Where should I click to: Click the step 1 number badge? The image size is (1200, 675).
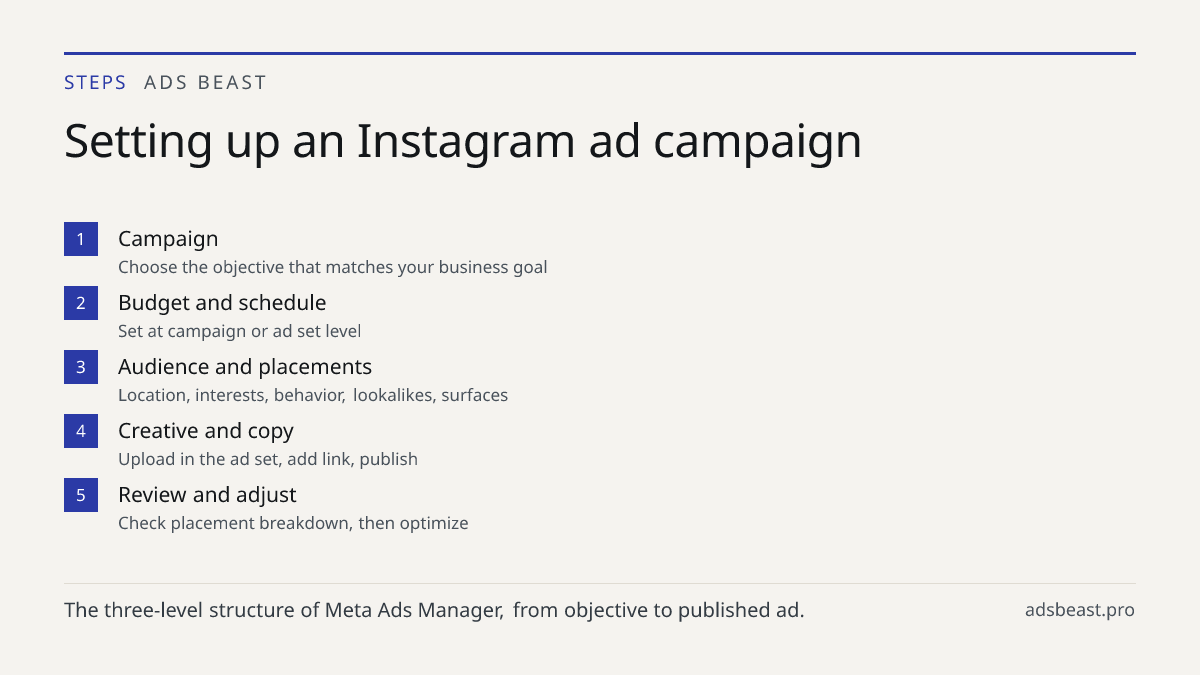(x=81, y=239)
